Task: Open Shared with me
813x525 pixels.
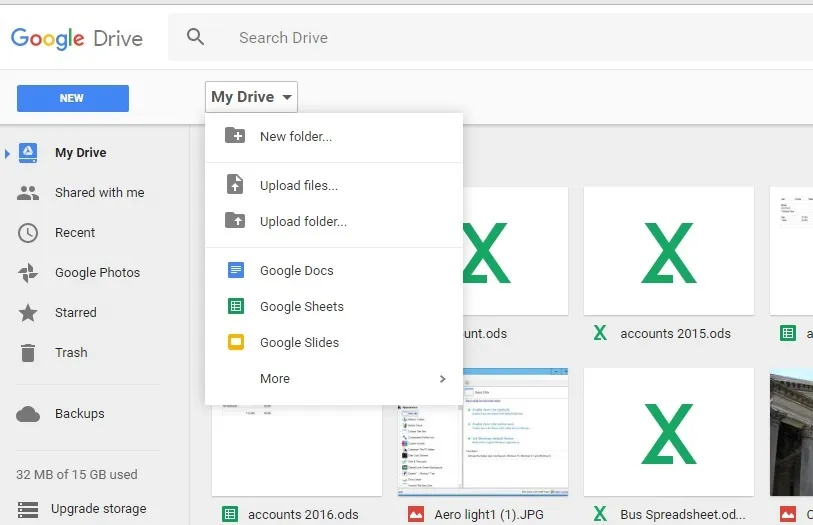Action: [x=100, y=192]
